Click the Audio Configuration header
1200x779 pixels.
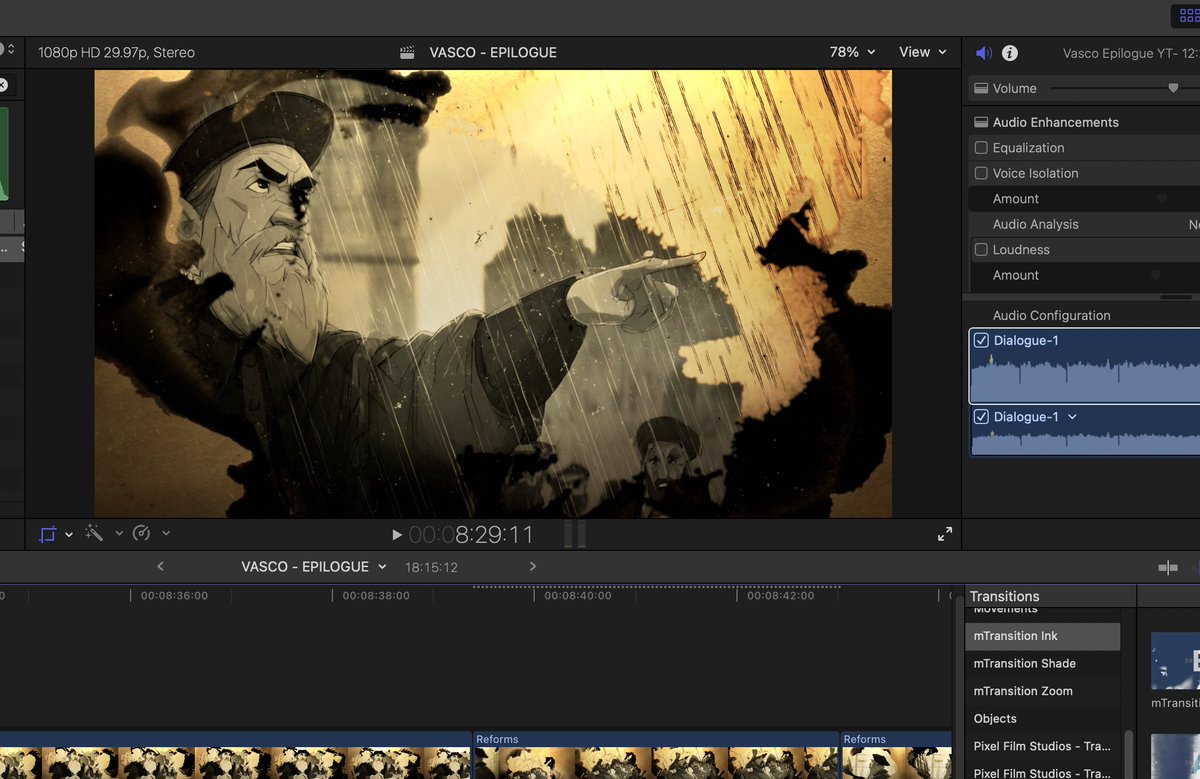(1051, 315)
